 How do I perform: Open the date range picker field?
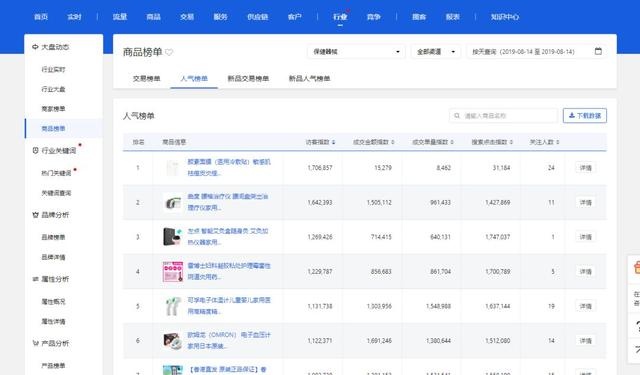[x=536, y=52]
